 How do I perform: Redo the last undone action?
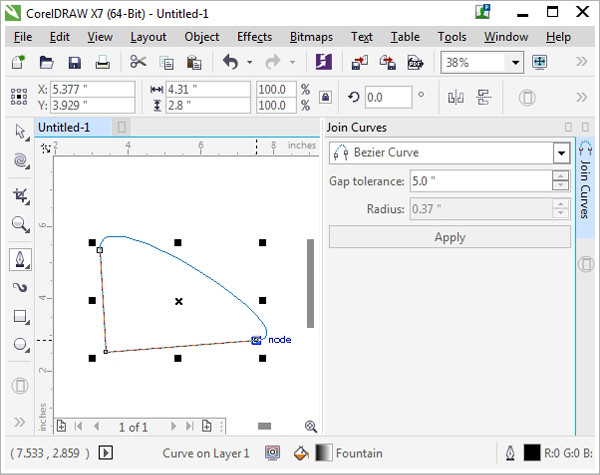(273, 62)
